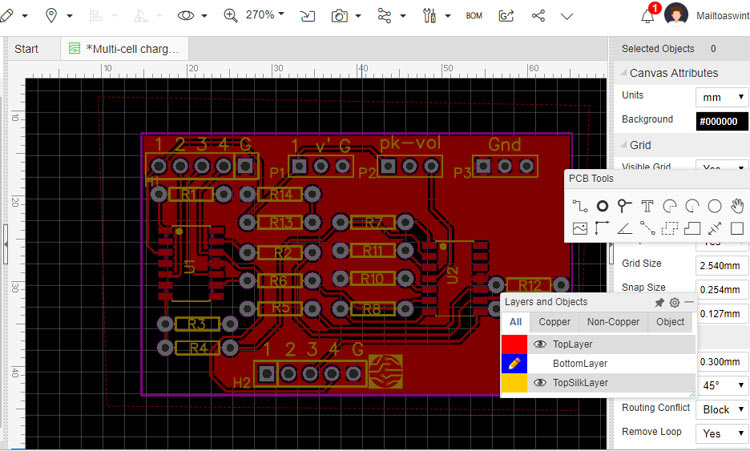Open the 45° routing angle dropdown
Image resolution: width=750 pixels, height=451 pixels.
(722, 385)
